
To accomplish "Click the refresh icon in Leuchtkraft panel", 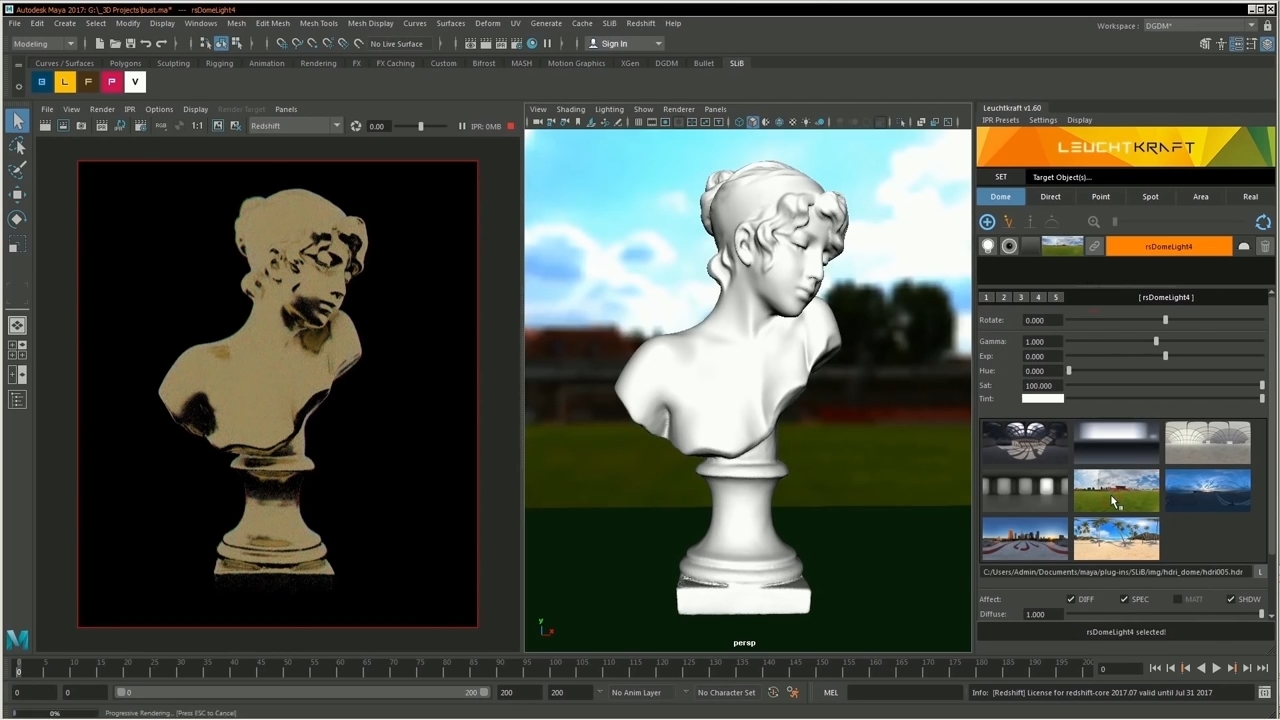I will pos(1263,222).
